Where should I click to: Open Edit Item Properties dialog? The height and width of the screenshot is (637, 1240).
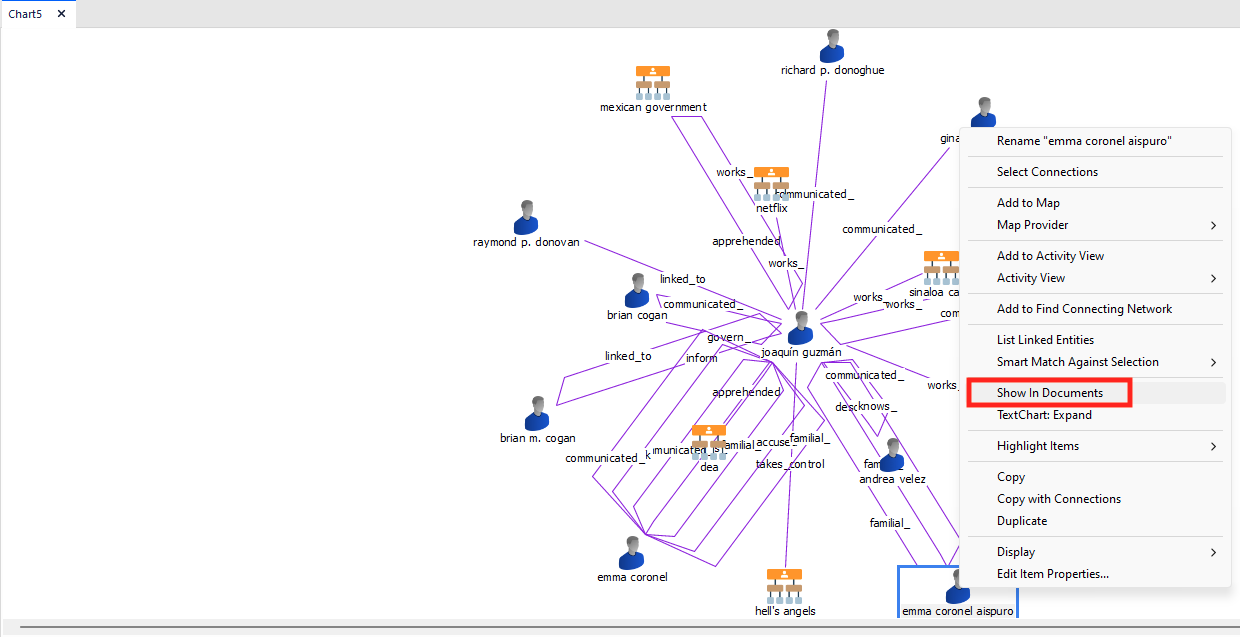tap(1052, 574)
